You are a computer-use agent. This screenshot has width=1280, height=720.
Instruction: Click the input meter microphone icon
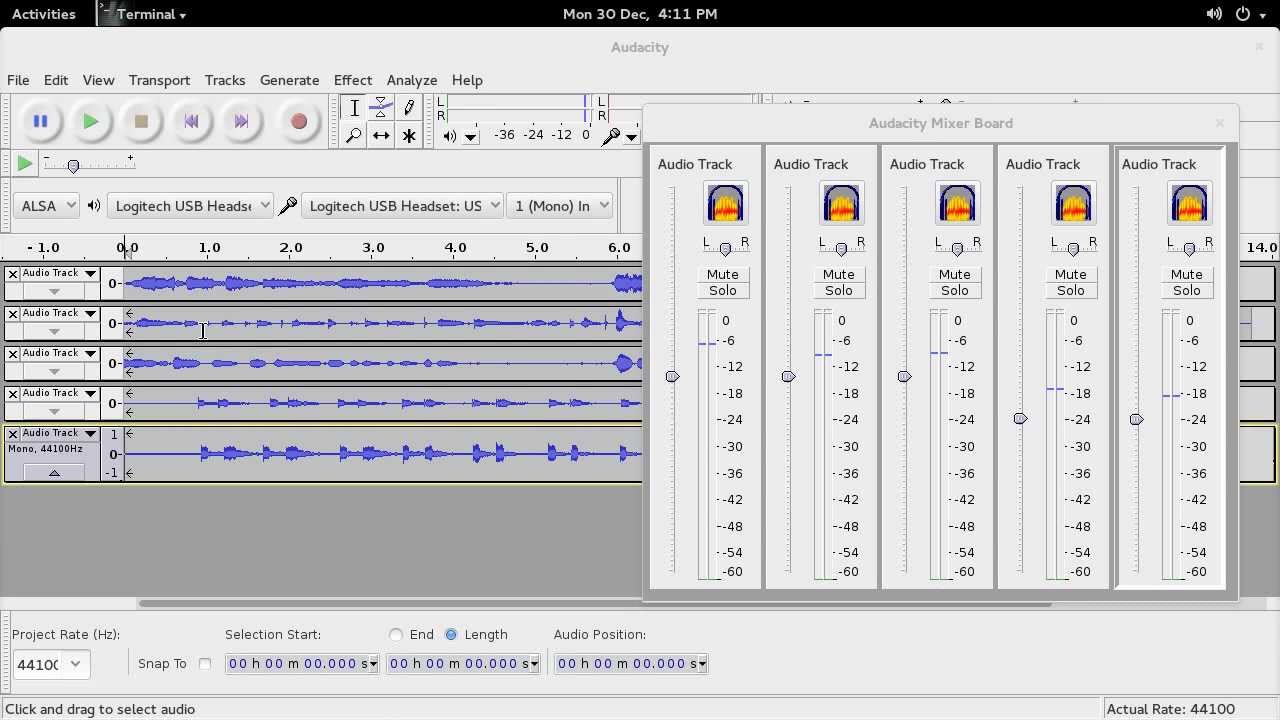610,136
